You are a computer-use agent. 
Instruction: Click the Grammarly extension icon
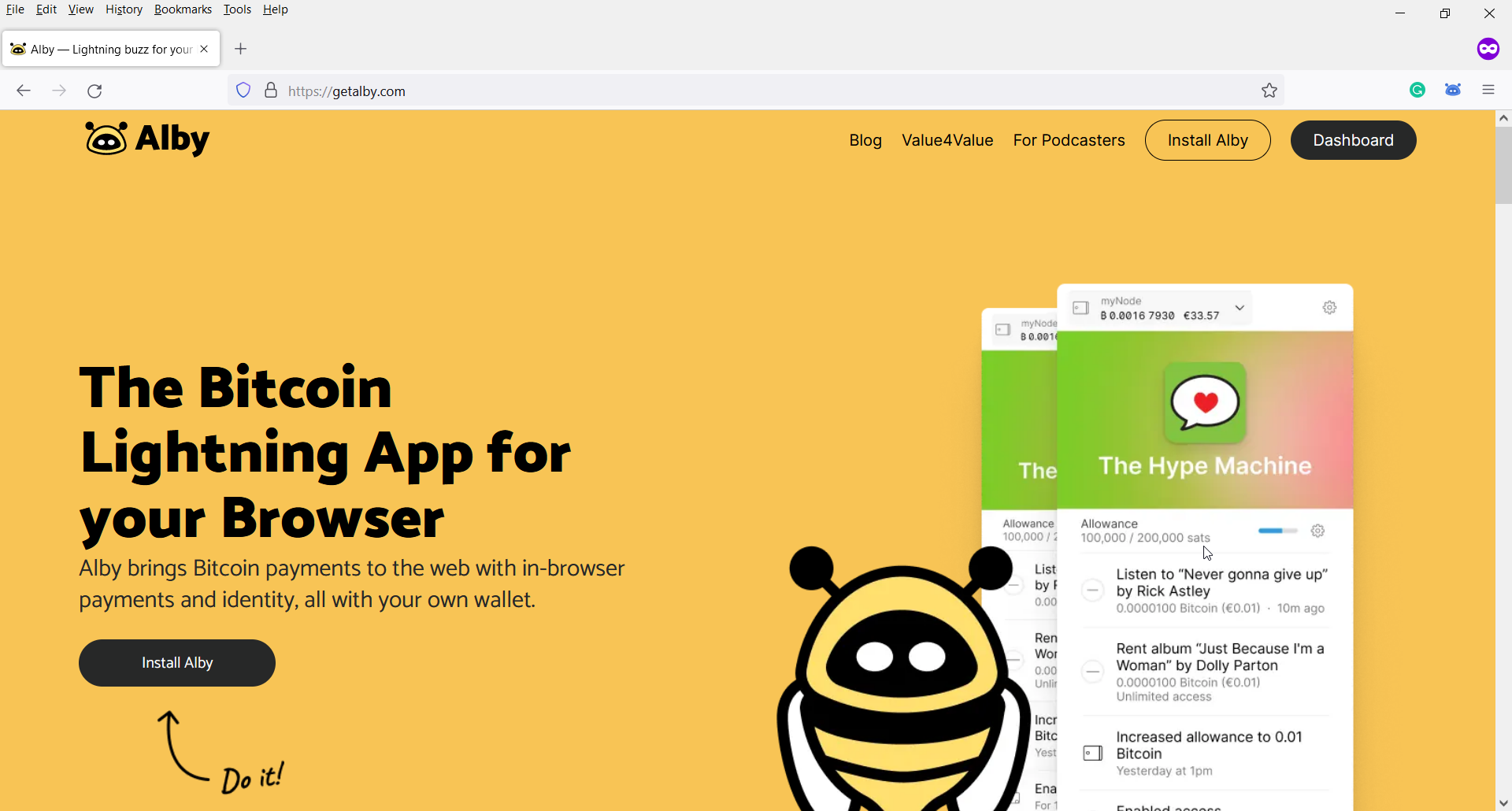point(1417,91)
